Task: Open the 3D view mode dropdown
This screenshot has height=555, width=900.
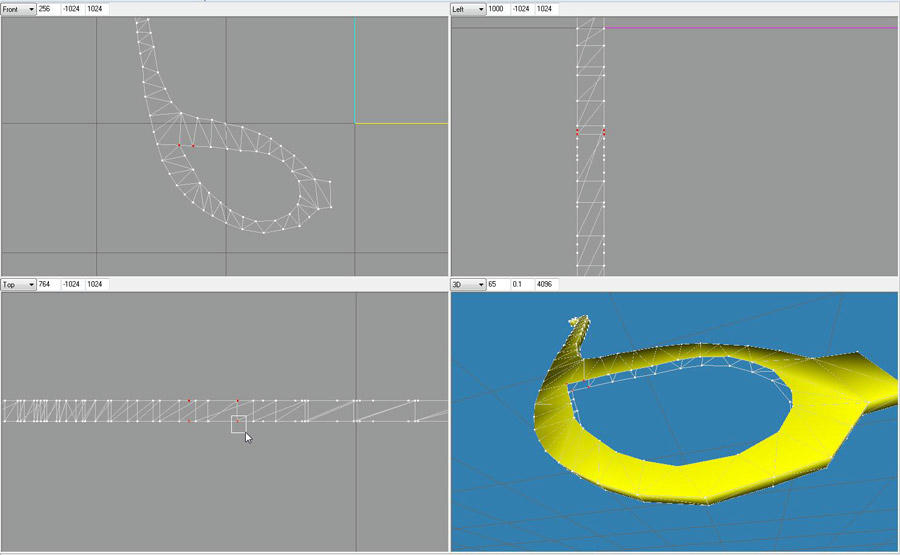Action: 469,285
